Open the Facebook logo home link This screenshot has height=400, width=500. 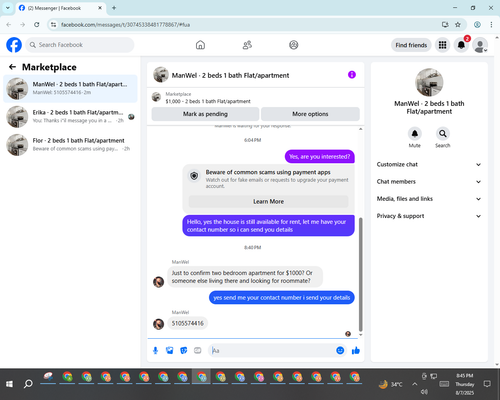(14, 45)
